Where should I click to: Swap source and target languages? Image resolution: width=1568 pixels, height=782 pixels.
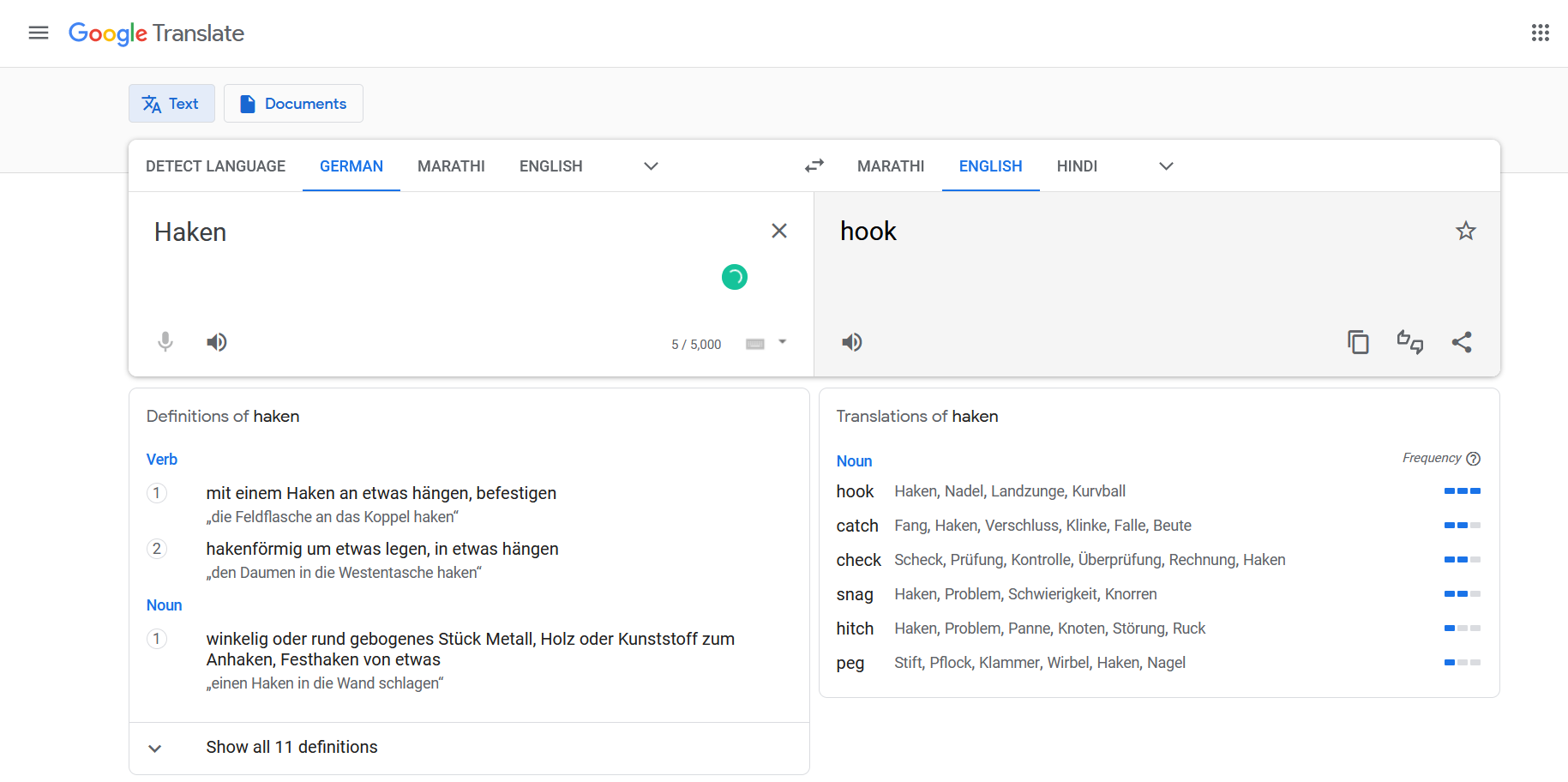click(x=814, y=165)
